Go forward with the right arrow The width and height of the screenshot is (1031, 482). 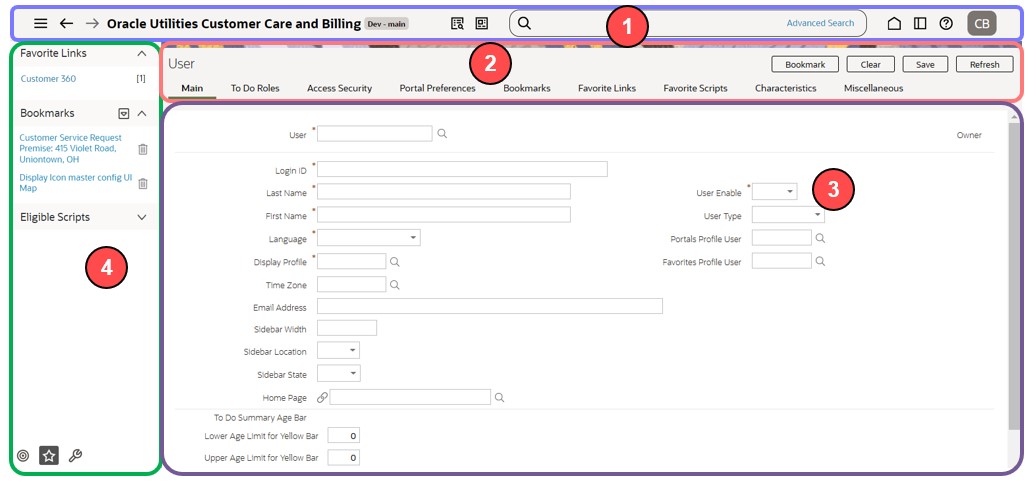click(92, 24)
